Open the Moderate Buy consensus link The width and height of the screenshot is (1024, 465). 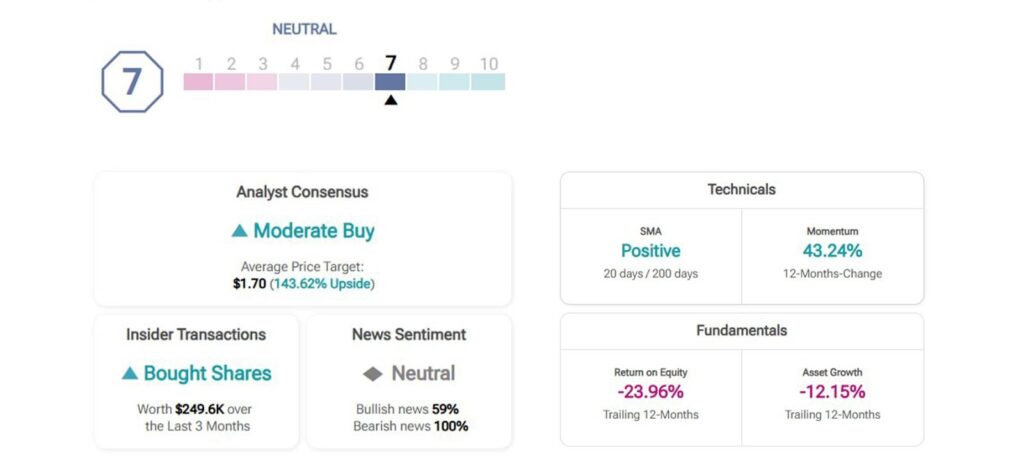point(313,231)
